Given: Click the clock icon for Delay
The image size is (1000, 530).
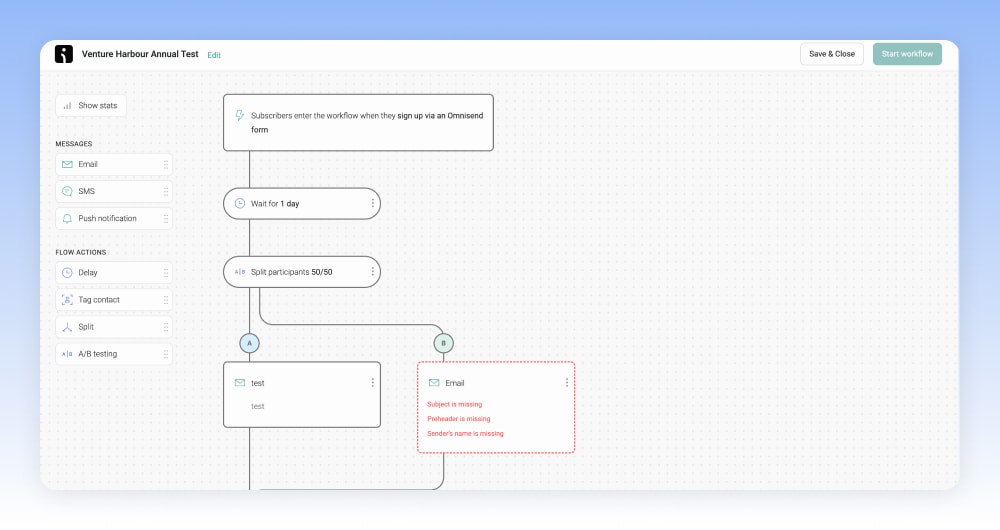Looking at the screenshot, I should pyautogui.click(x=67, y=273).
